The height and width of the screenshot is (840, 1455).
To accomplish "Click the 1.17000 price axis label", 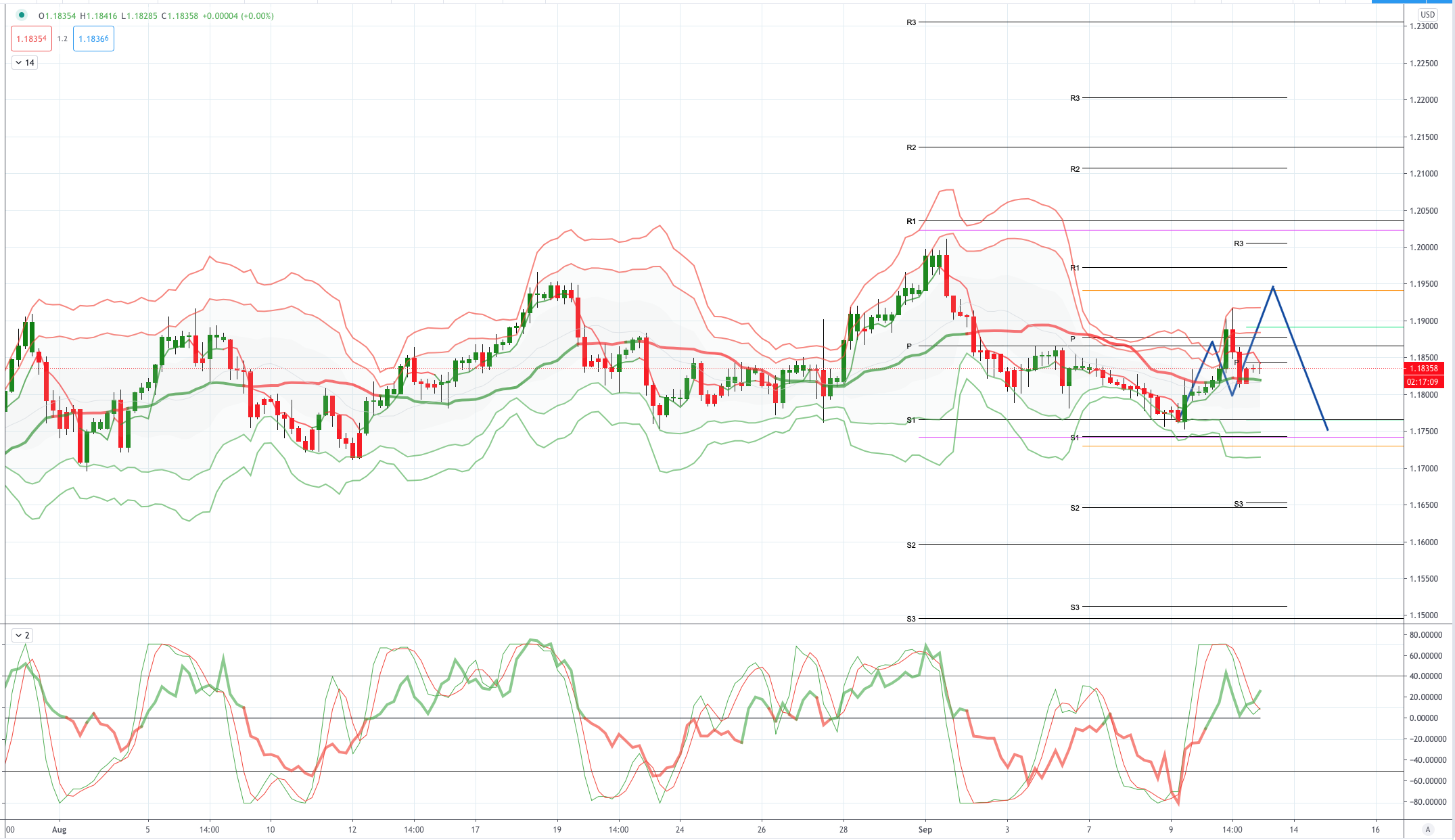I will (1424, 469).
